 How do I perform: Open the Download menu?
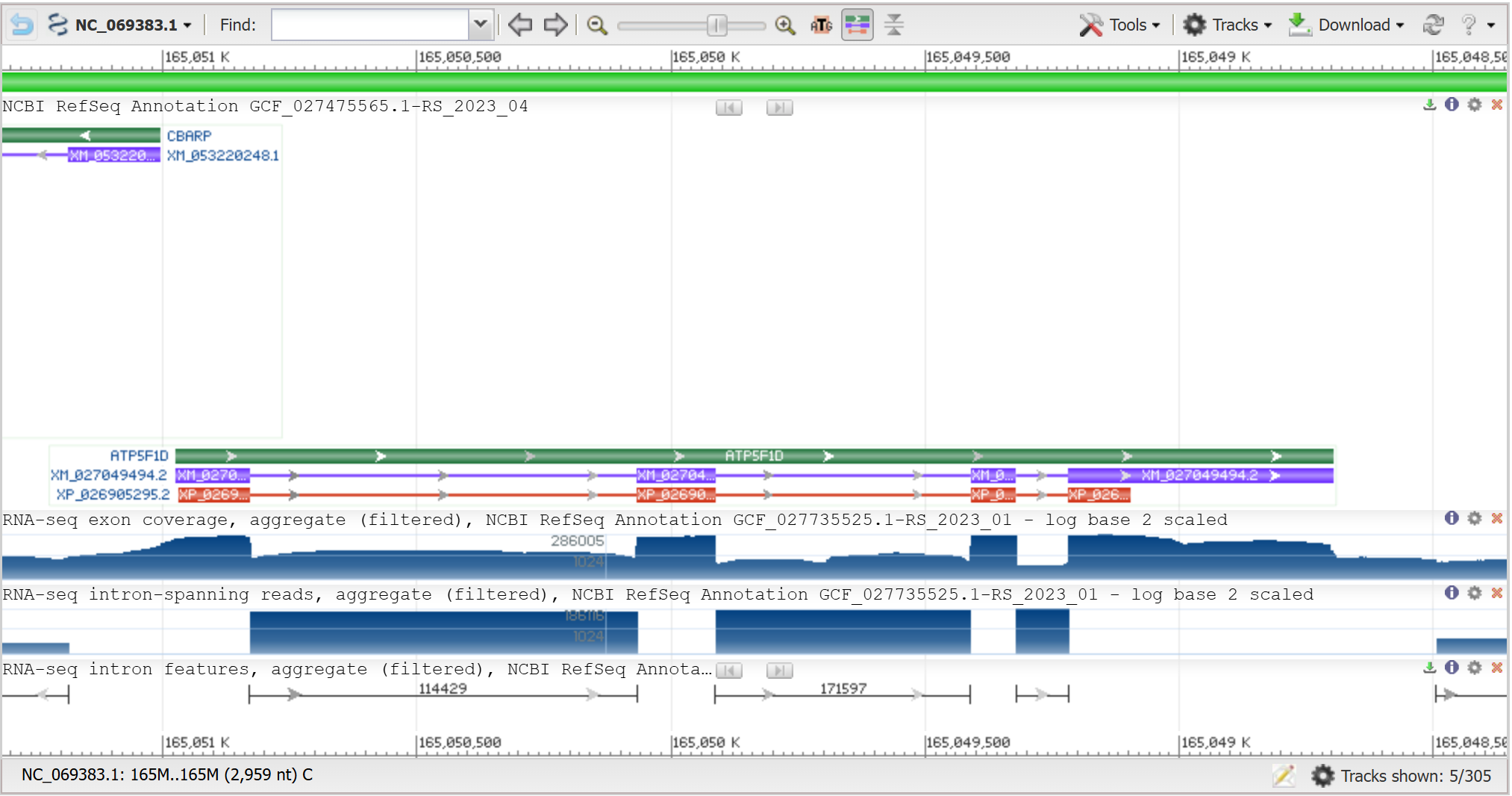[x=1347, y=25]
